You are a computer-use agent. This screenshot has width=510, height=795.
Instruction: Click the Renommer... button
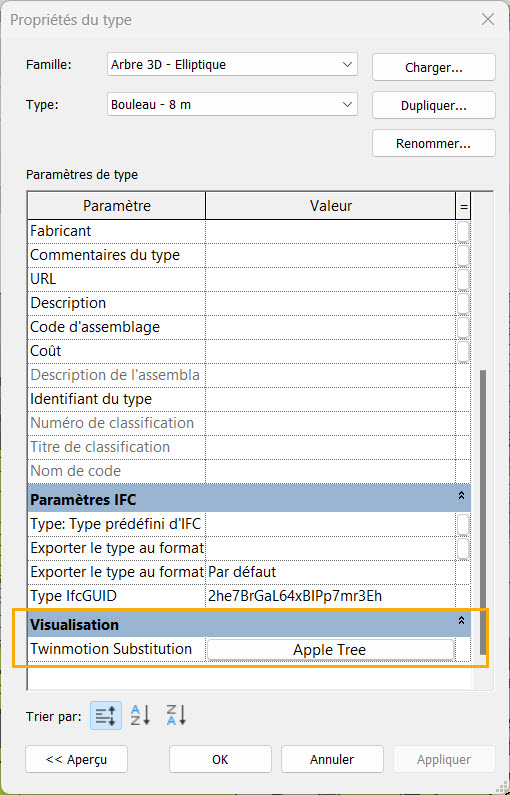click(433, 143)
